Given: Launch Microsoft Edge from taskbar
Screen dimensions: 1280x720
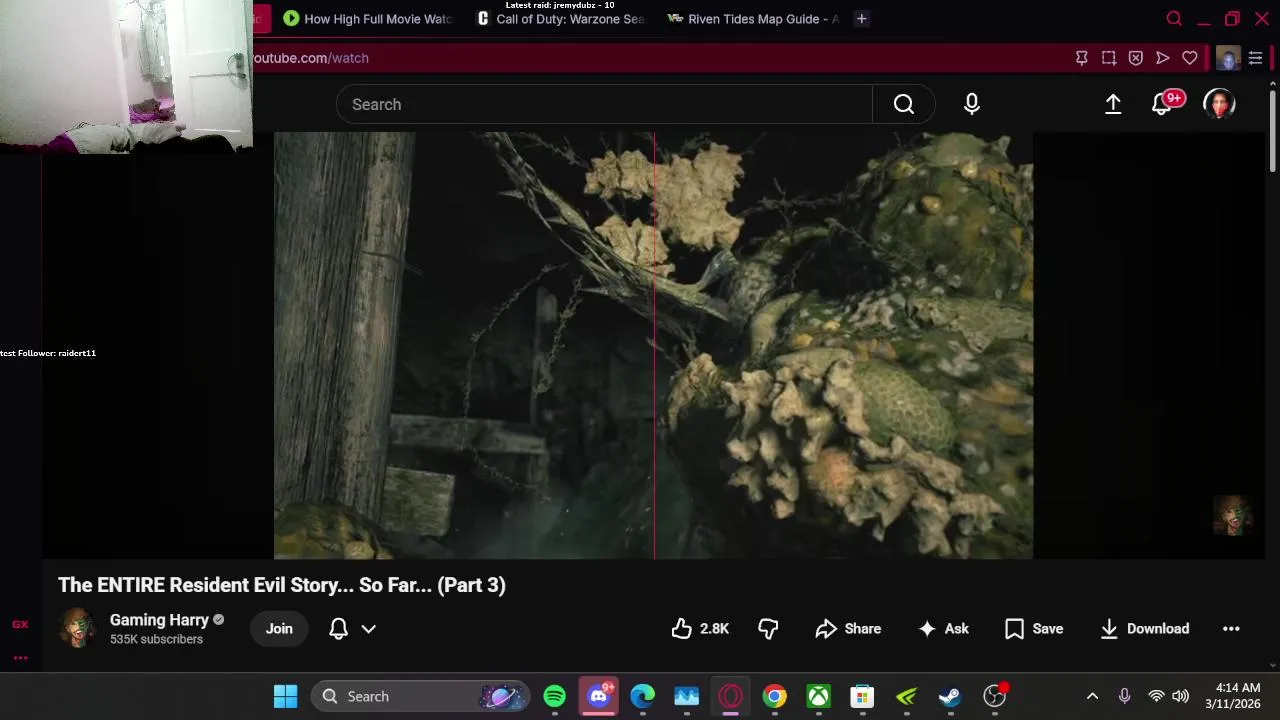Looking at the screenshot, I should point(643,696).
